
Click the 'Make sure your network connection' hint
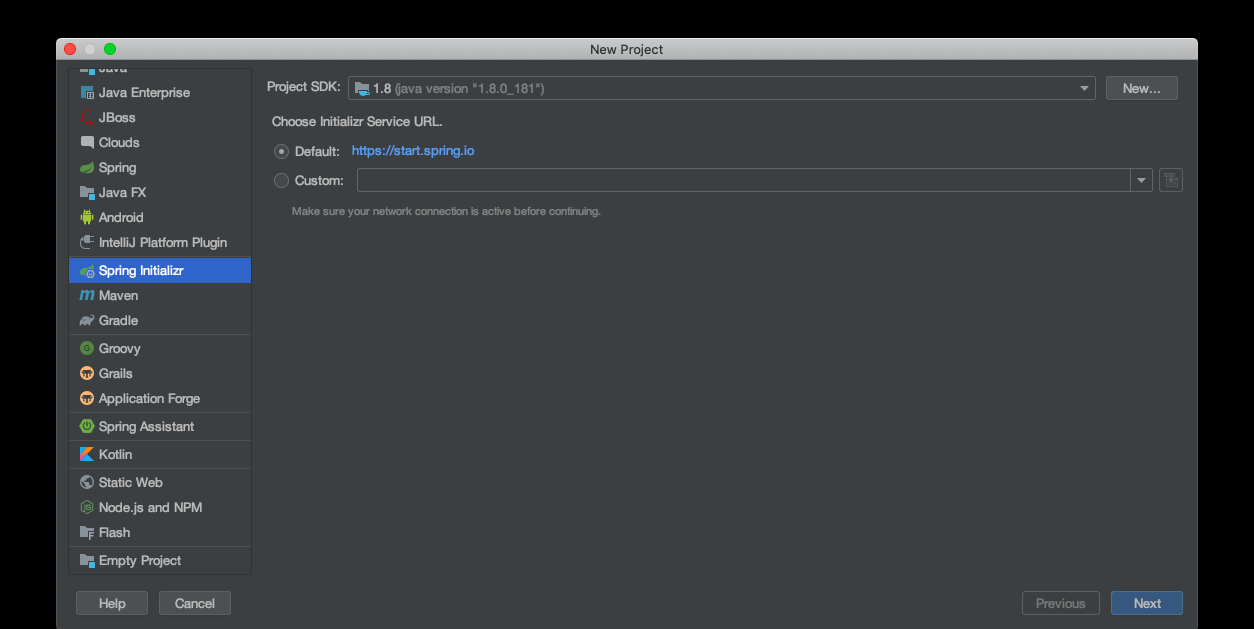click(x=446, y=212)
